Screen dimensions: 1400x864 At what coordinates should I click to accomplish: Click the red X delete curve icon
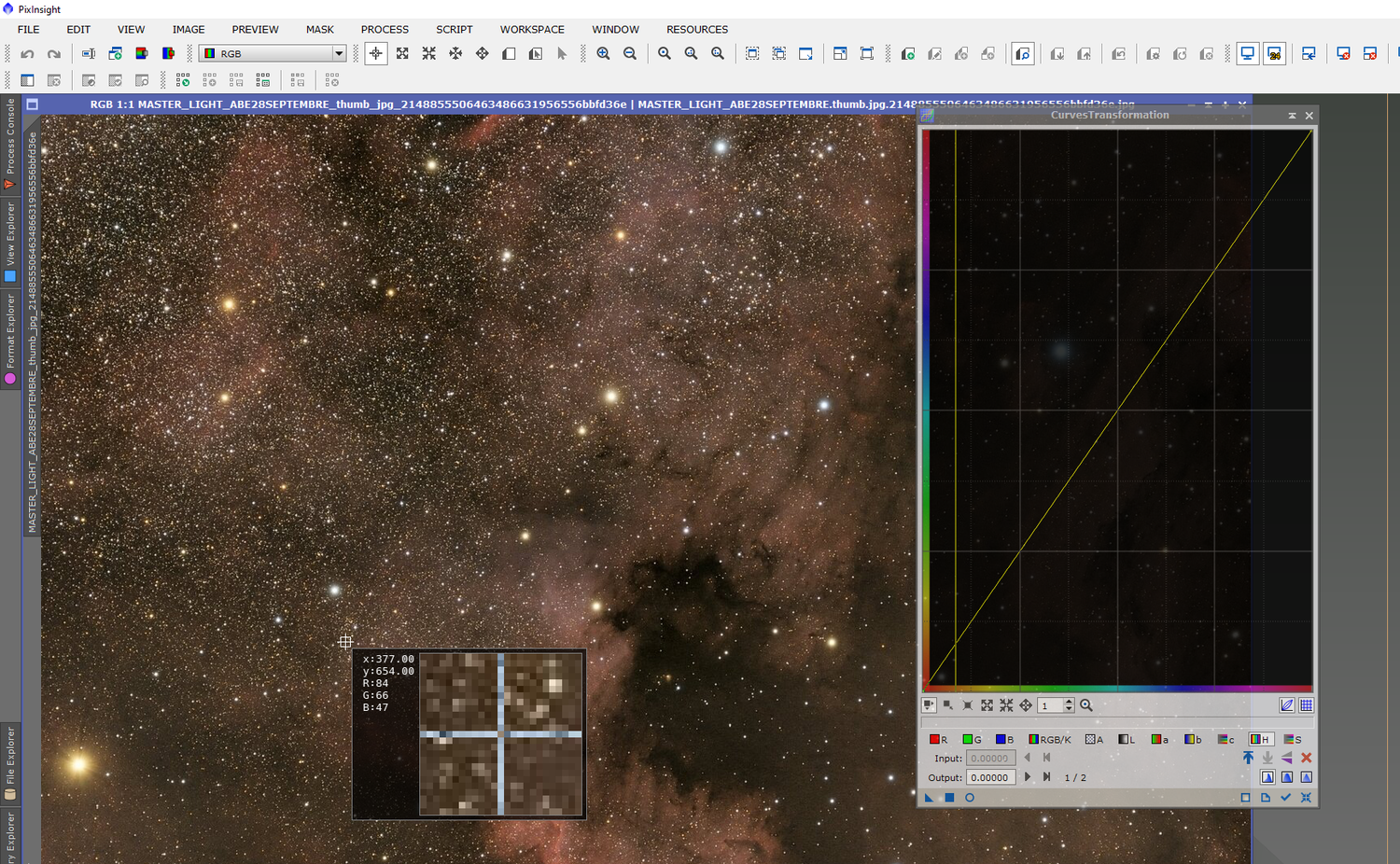point(1306,758)
